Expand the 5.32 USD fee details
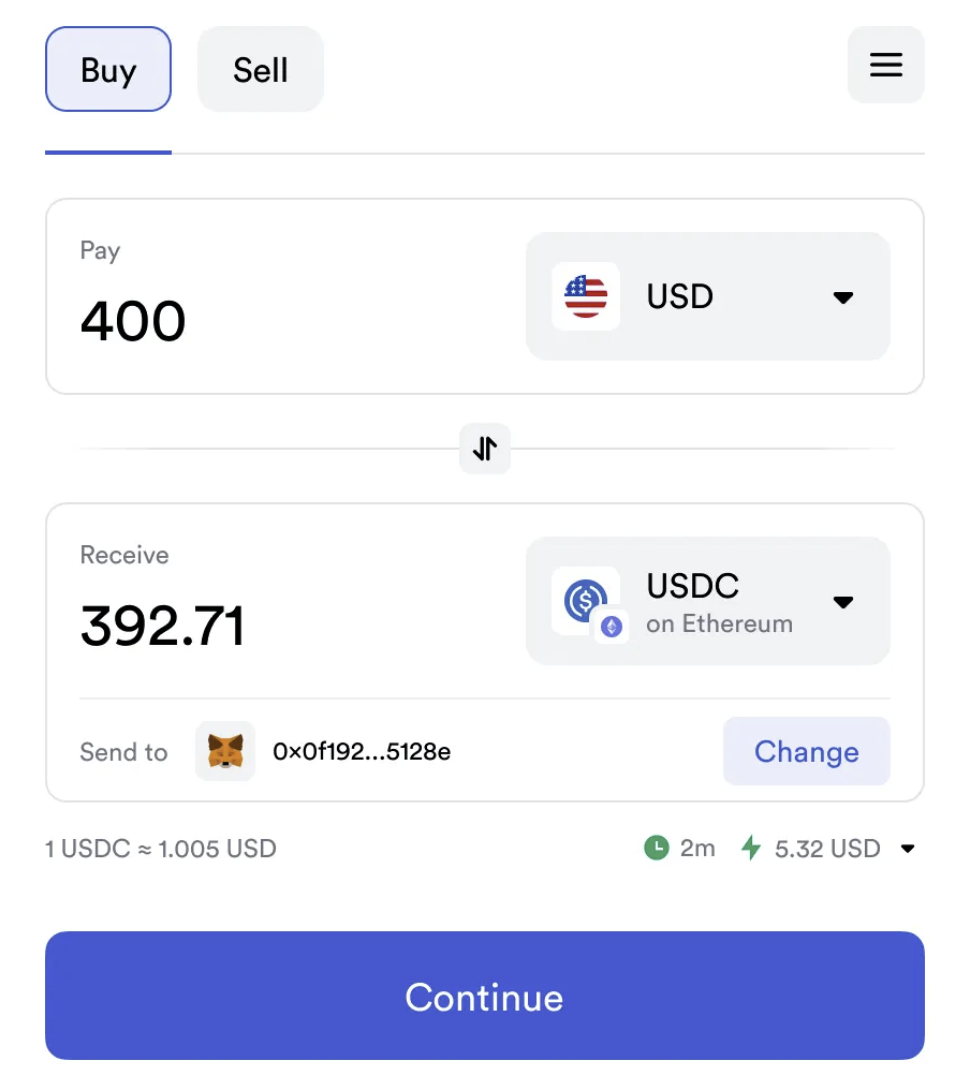 tap(907, 849)
